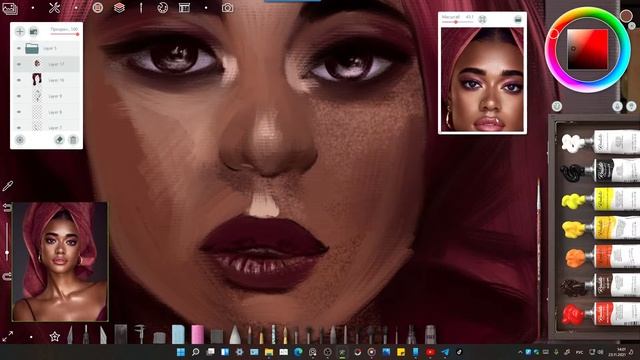Open the Windows Start menu
This screenshot has height=360, width=640.
click(x=181, y=352)
